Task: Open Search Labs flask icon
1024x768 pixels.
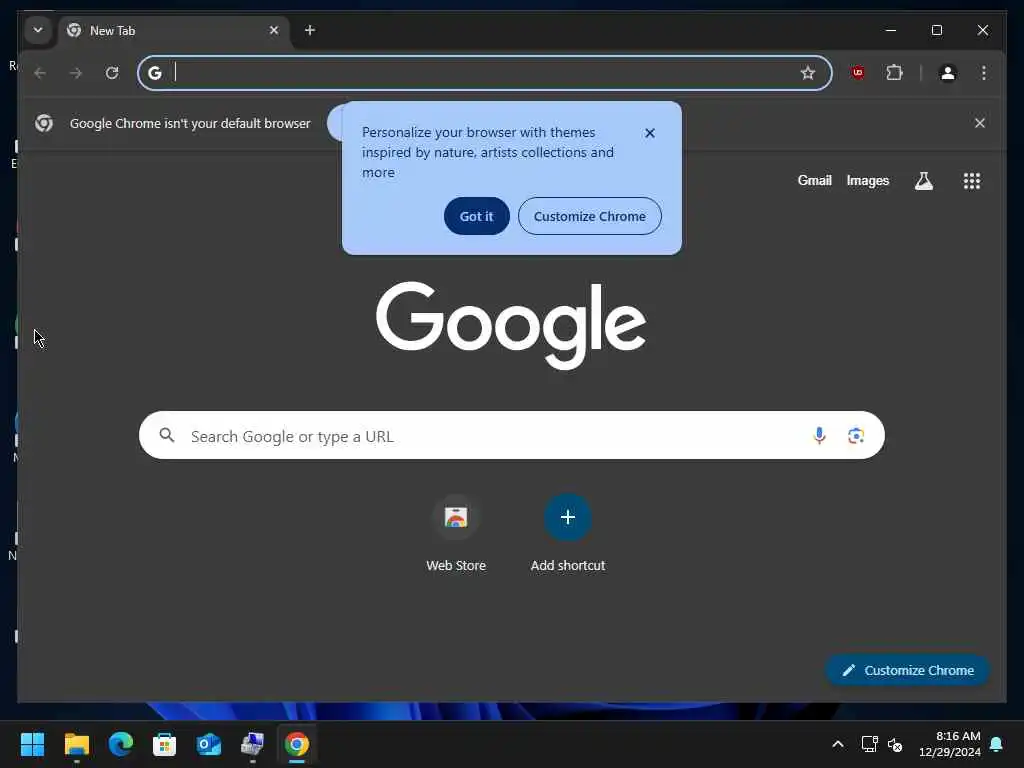Action: pyautogui.click(x=923, y=181)
